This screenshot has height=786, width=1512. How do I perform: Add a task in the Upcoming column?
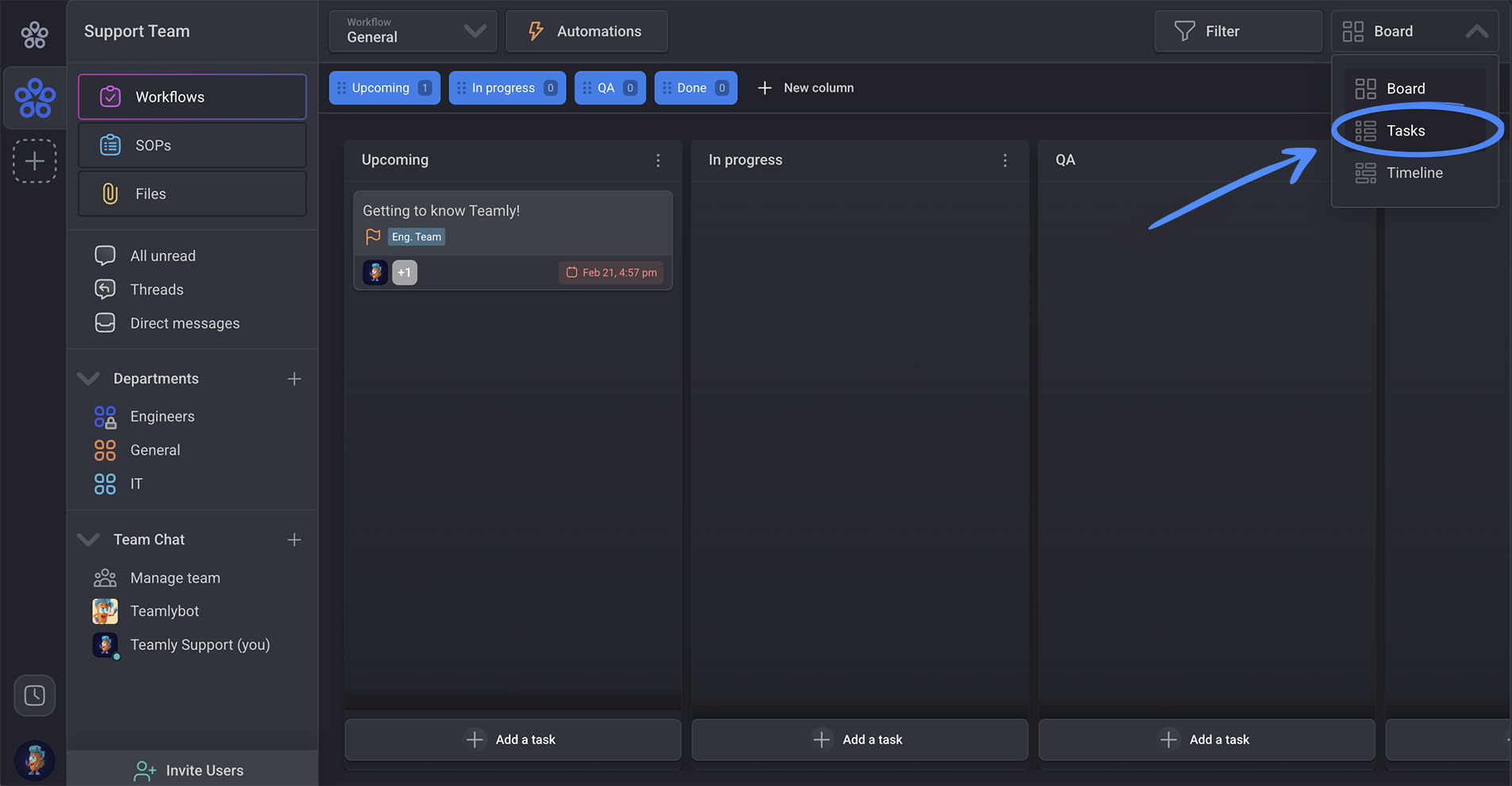(513, 740)
